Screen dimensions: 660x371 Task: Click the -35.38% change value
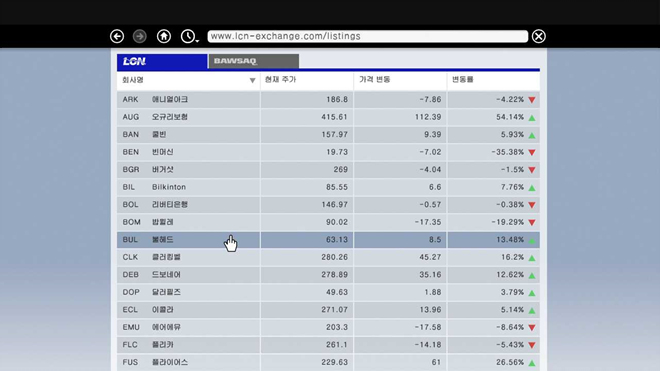(x=508, y=152)
